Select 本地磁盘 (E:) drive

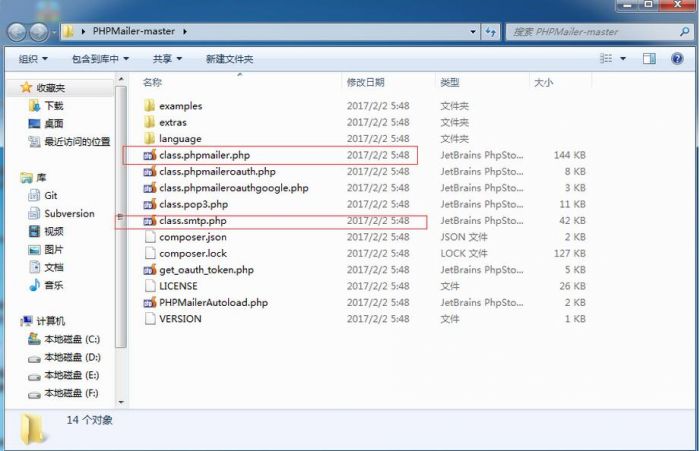(64, 375)
